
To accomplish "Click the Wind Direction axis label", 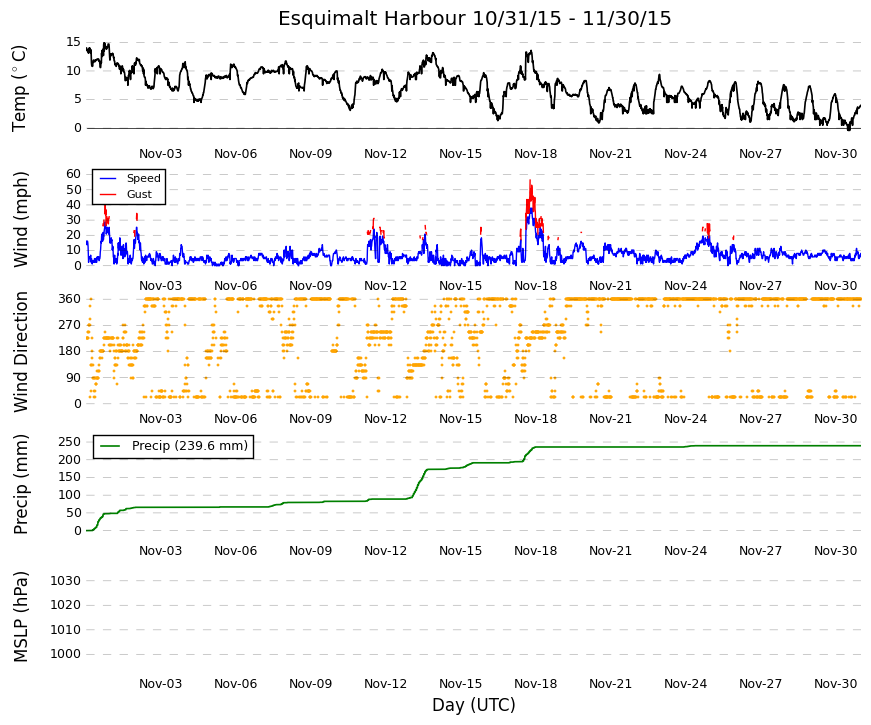I will click(x=20, y=352).
